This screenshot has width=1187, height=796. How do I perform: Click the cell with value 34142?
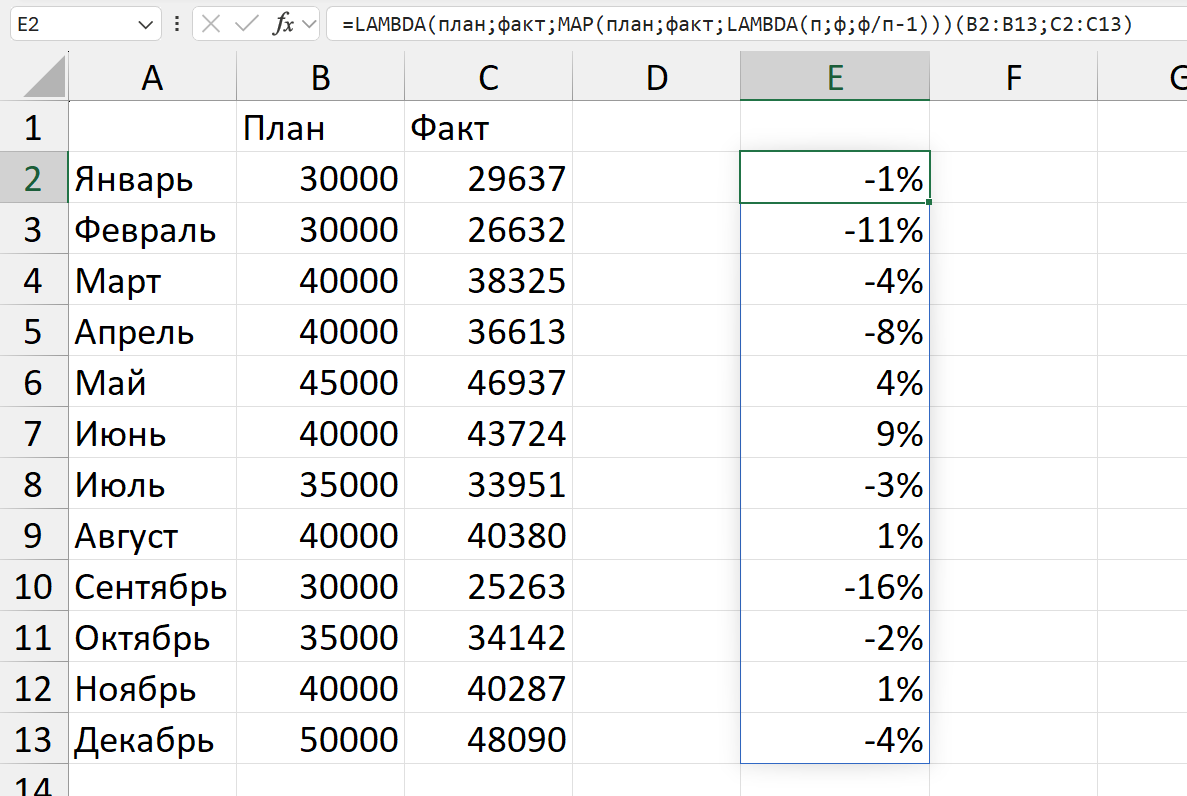[488, 637]
